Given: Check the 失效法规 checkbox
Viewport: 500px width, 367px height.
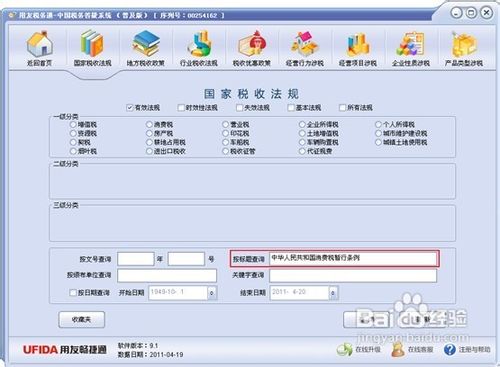Looking at the screenshot, I should coord(239,108).
